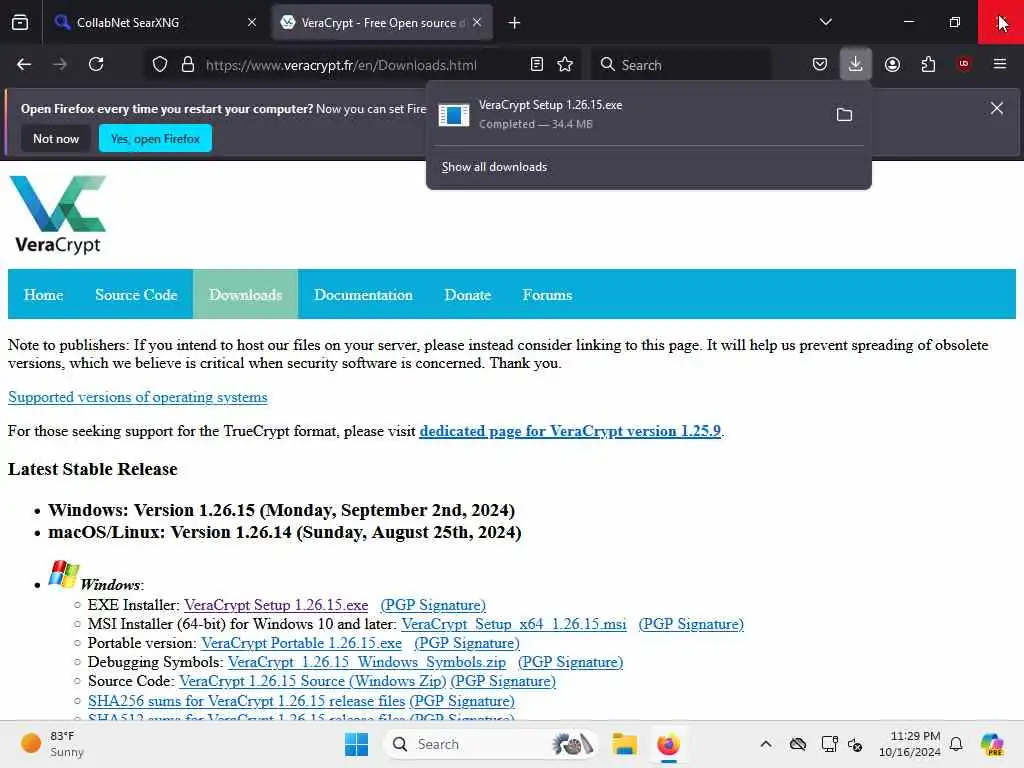Select the VeraCrypt tab
The height and width of the screenshot is (768, 1024).
[x=382, y=23]
